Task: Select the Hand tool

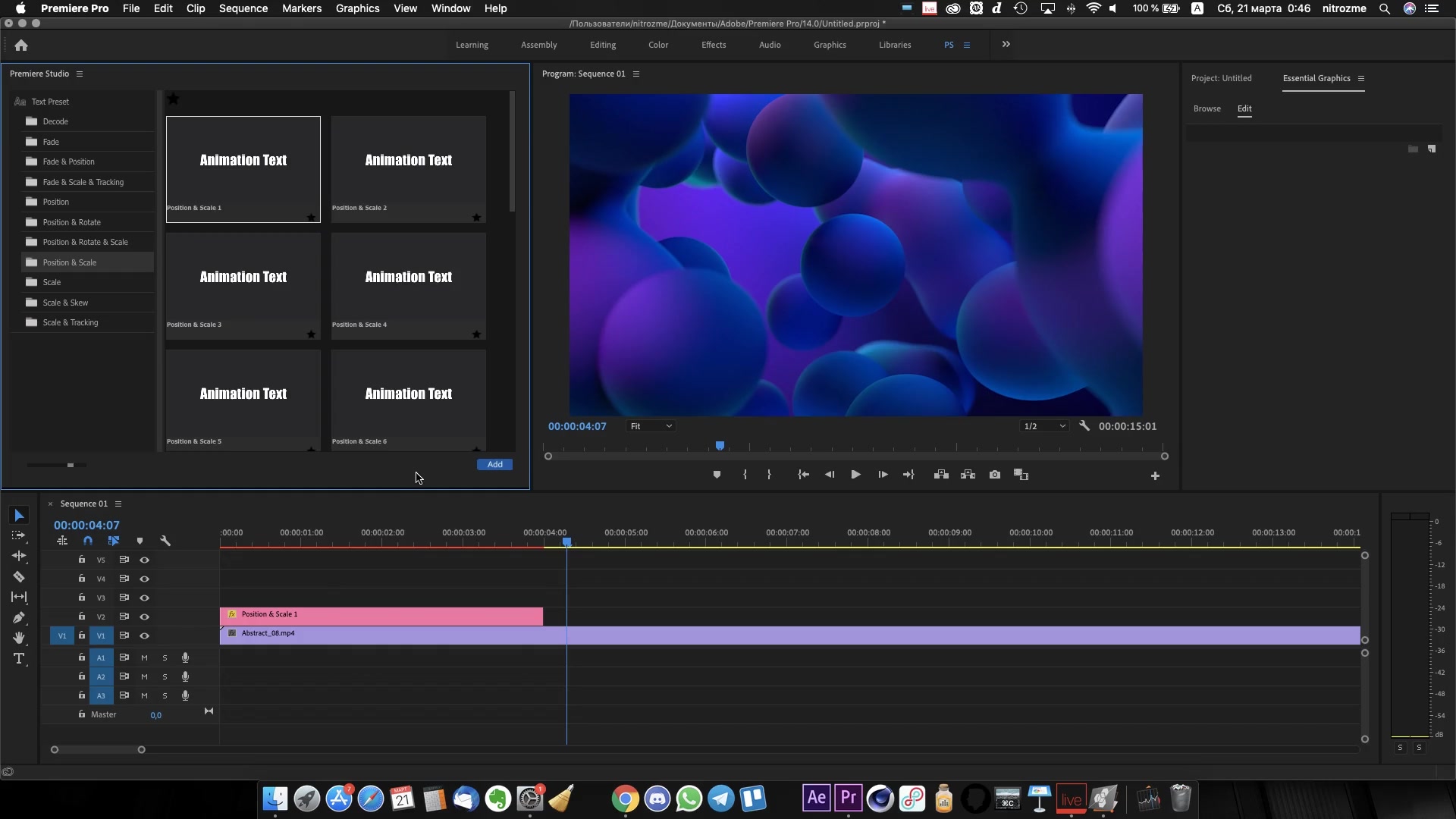Action: click(x=19, y=638)
